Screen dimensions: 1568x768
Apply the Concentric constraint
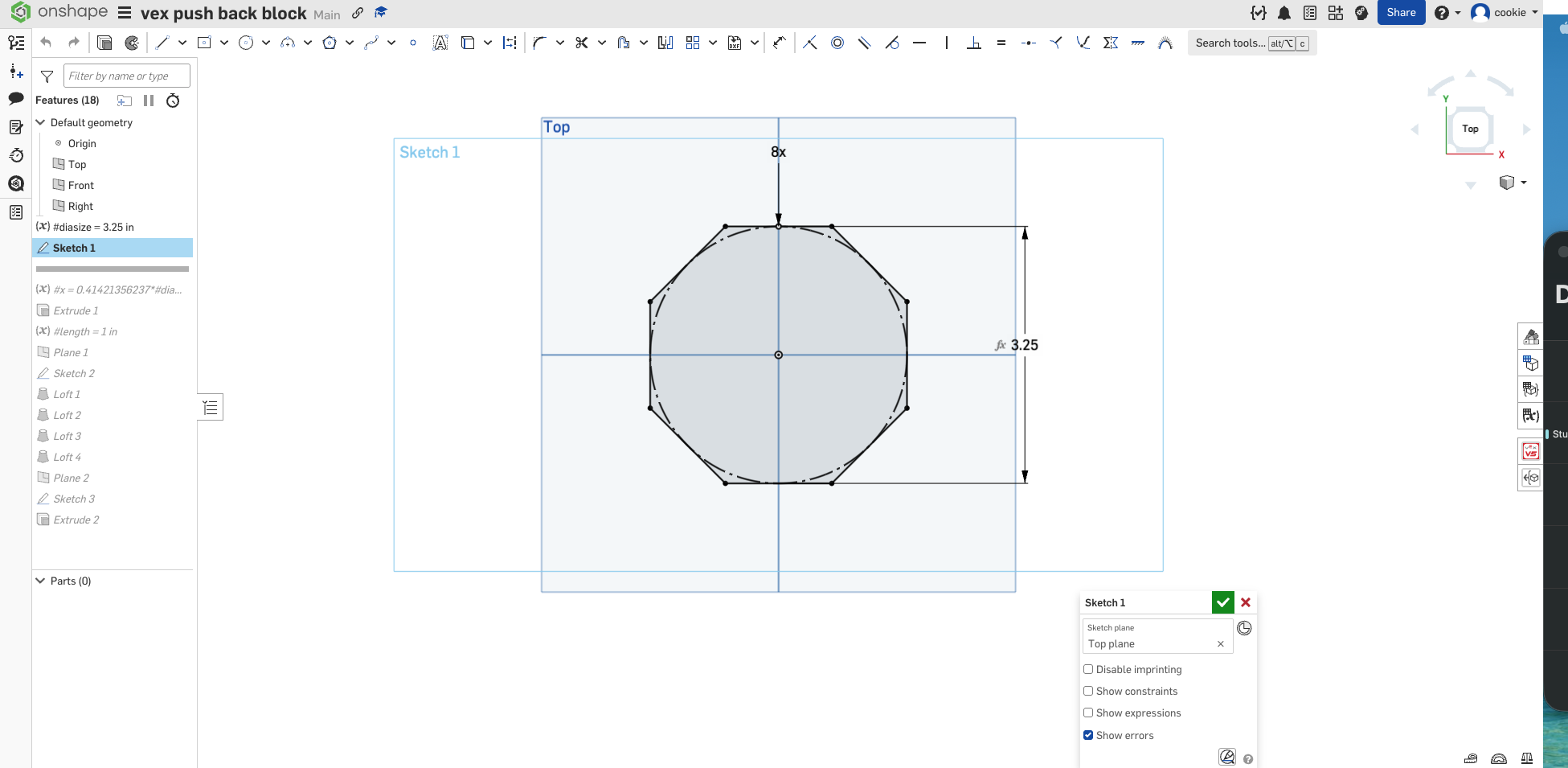837,43
